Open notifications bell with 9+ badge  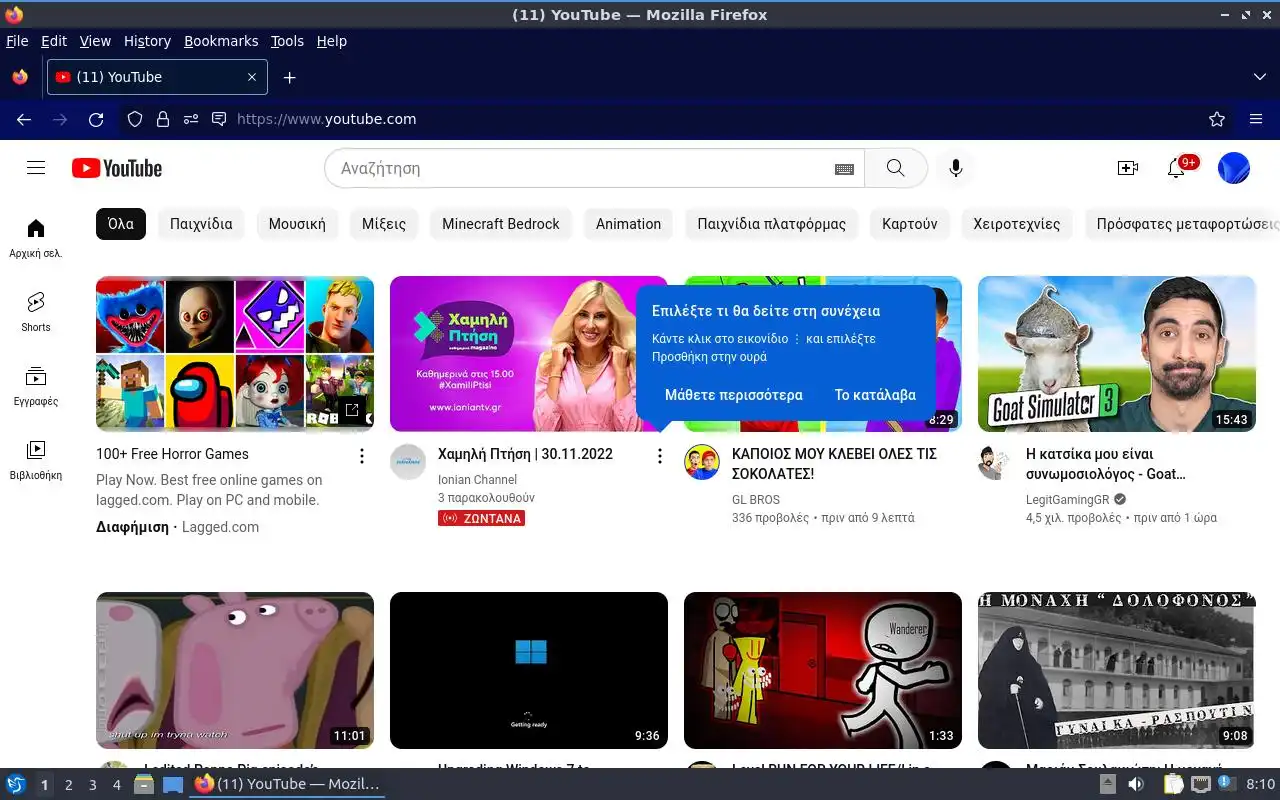coord(1177,168)
